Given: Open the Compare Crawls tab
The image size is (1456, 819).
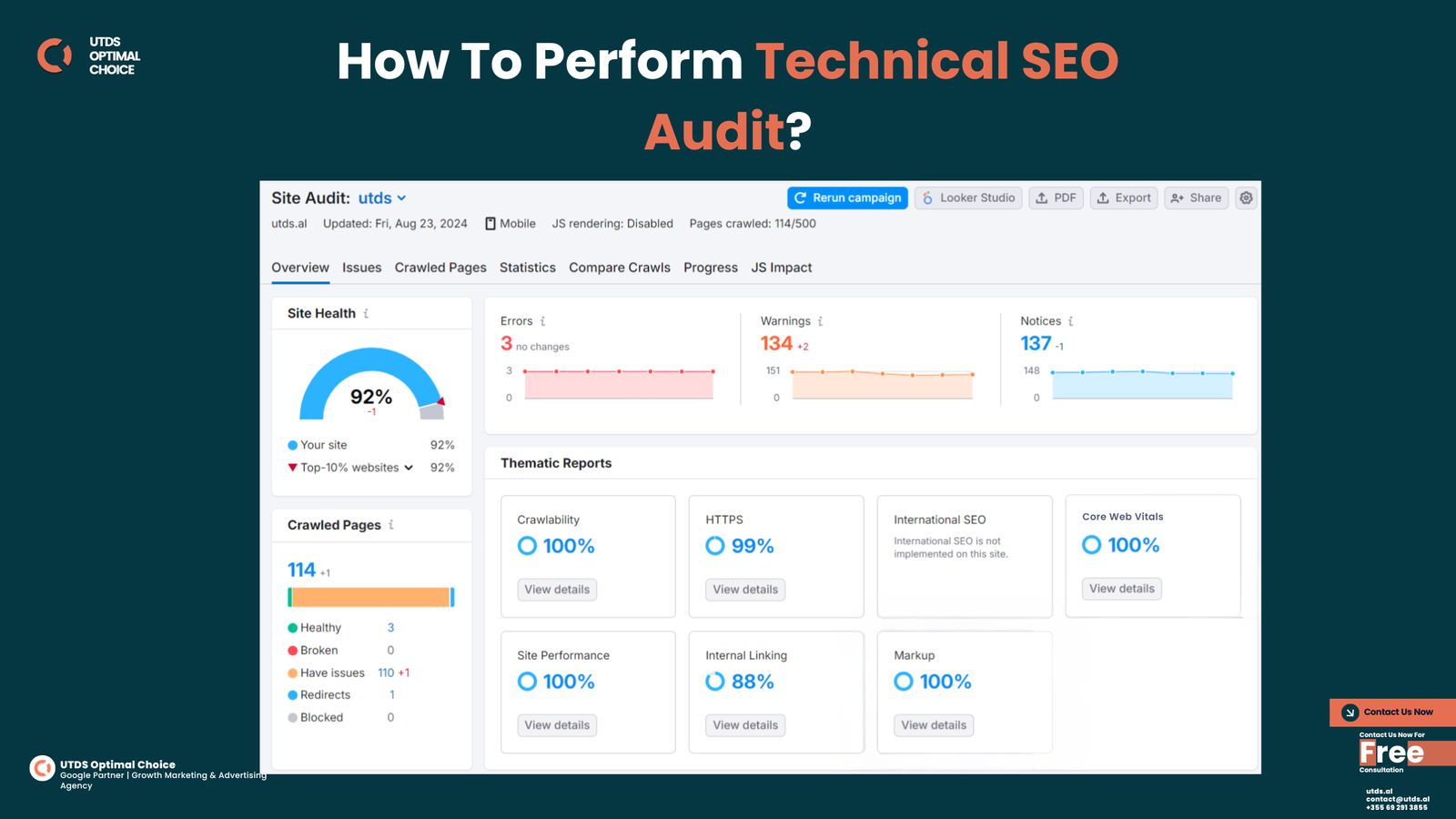Looking at the screenshot, I should 620,268.
